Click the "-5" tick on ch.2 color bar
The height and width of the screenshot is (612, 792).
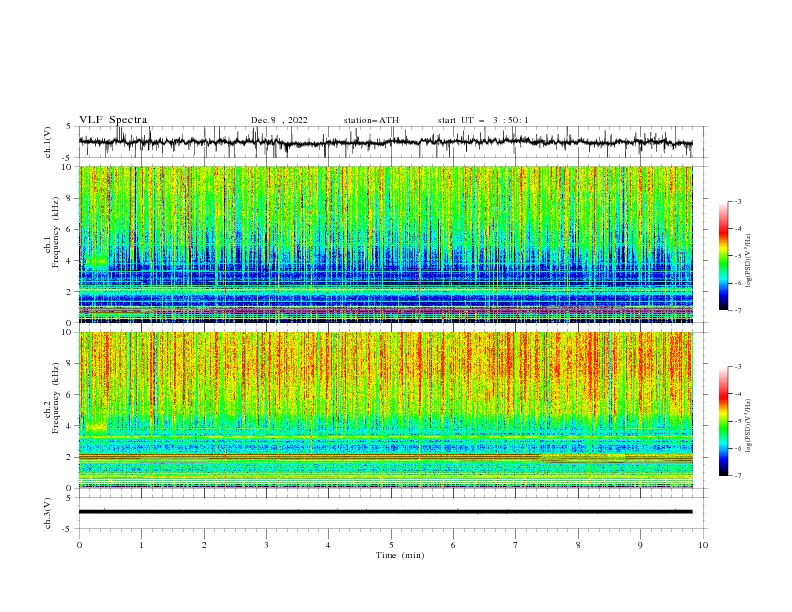tap(737, 421)
